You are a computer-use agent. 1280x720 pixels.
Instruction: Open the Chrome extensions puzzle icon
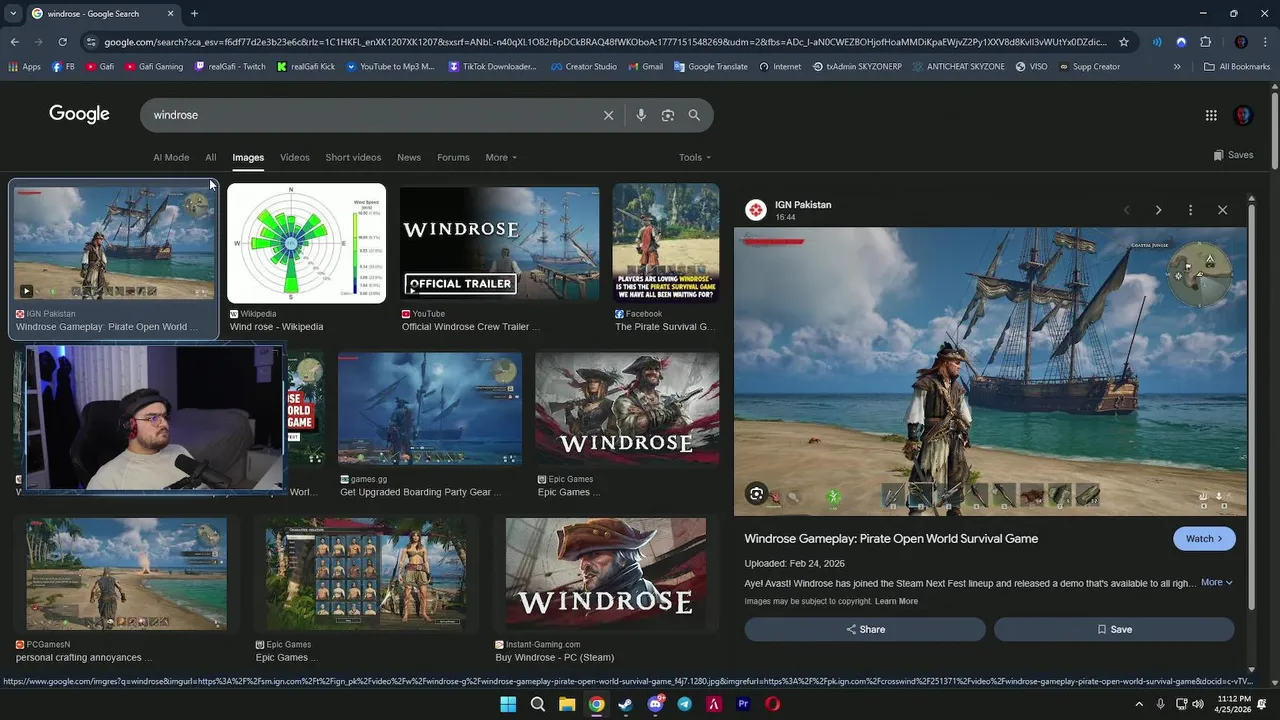click(x=1205, y=42)
